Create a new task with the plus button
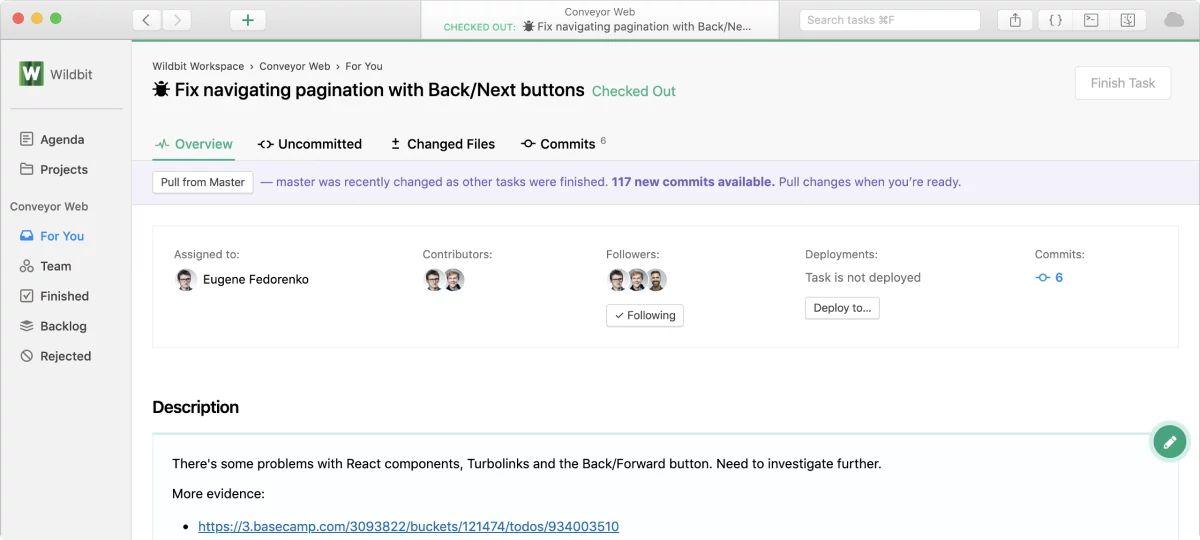 [248, 20]
